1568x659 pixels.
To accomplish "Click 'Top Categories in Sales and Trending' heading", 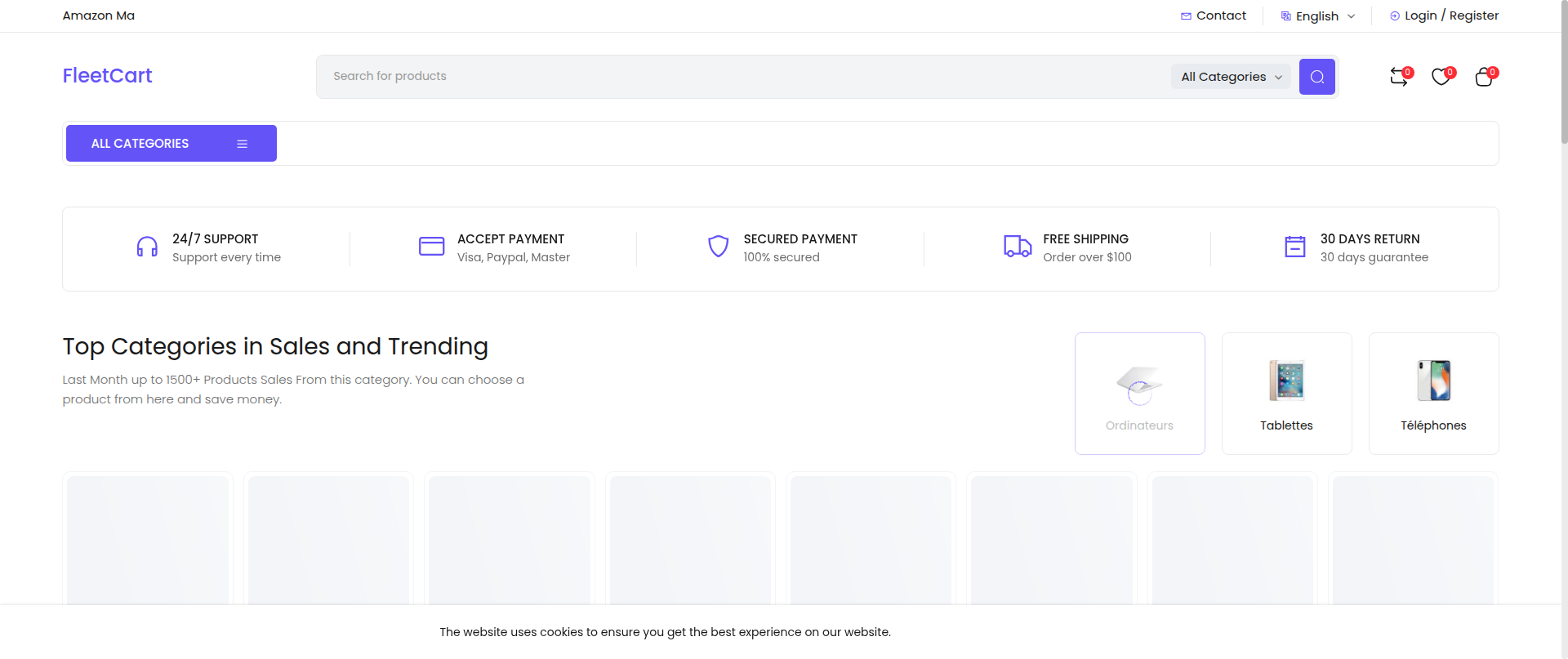I will [x=275, y=346].
